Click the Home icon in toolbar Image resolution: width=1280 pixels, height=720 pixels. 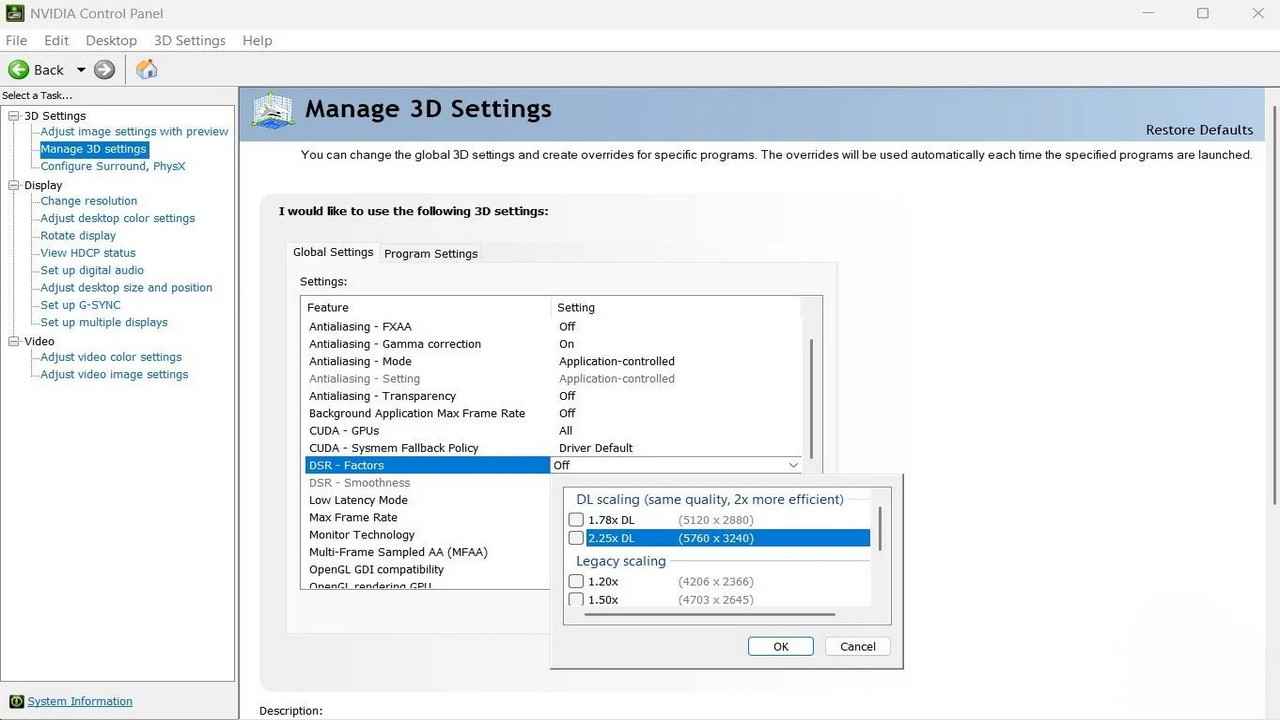(146, 69)
